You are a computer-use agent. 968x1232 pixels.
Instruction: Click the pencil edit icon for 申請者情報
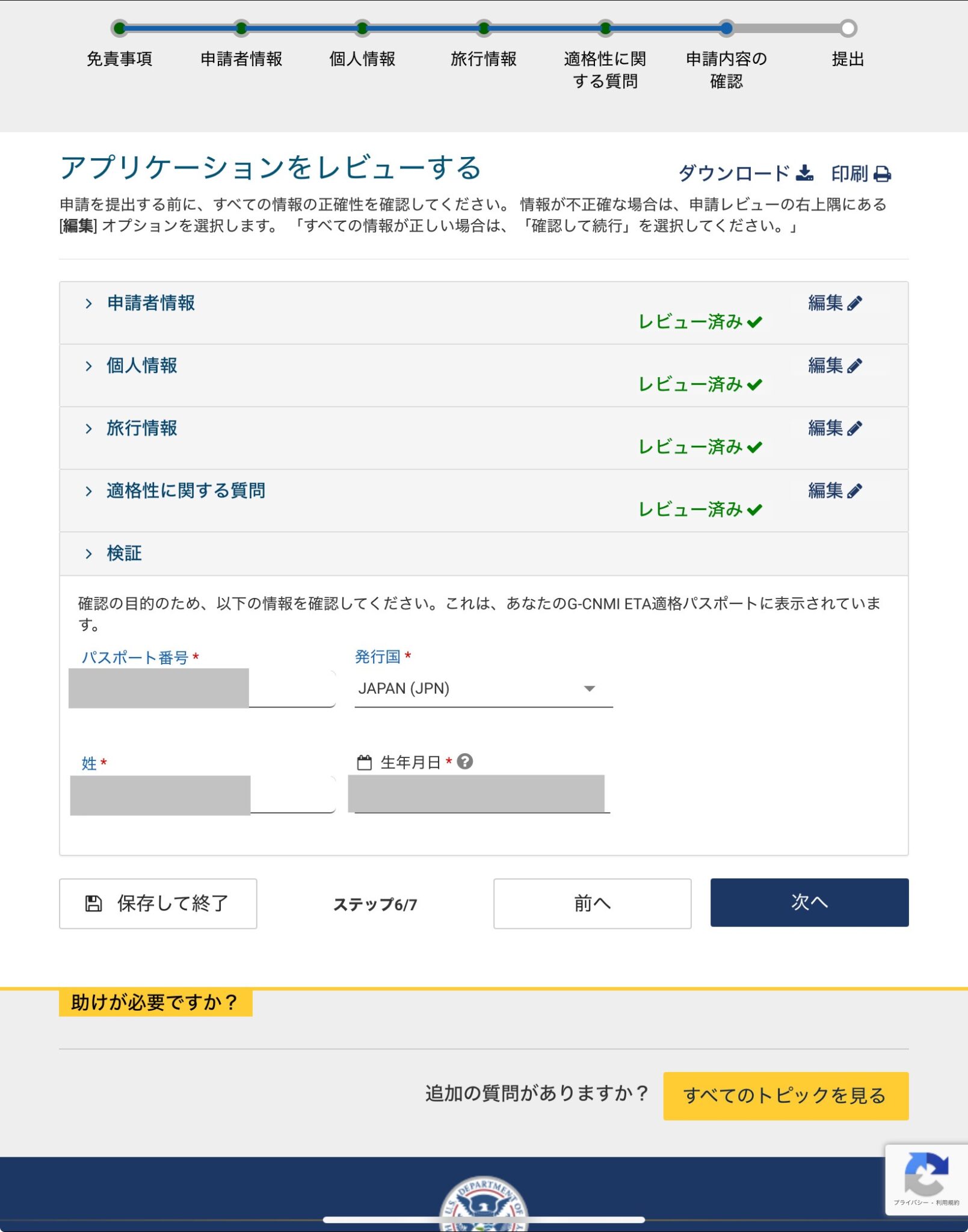click(854, 303)
